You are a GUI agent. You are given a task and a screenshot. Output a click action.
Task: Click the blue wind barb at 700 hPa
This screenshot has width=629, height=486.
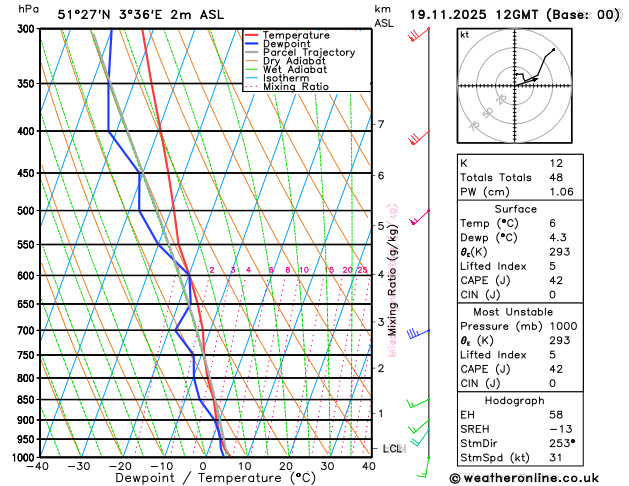418,333
